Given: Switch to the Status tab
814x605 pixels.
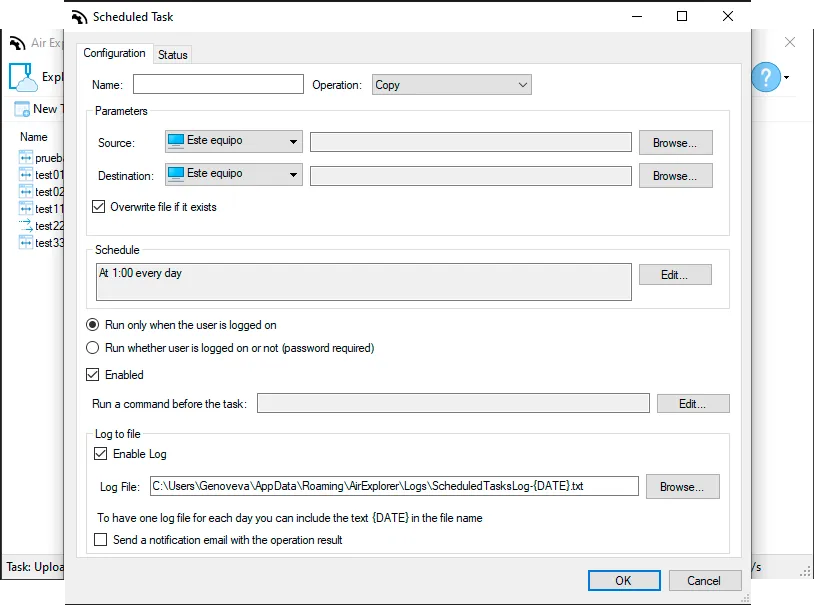Looking at the screenshot, I should [172, 55].
